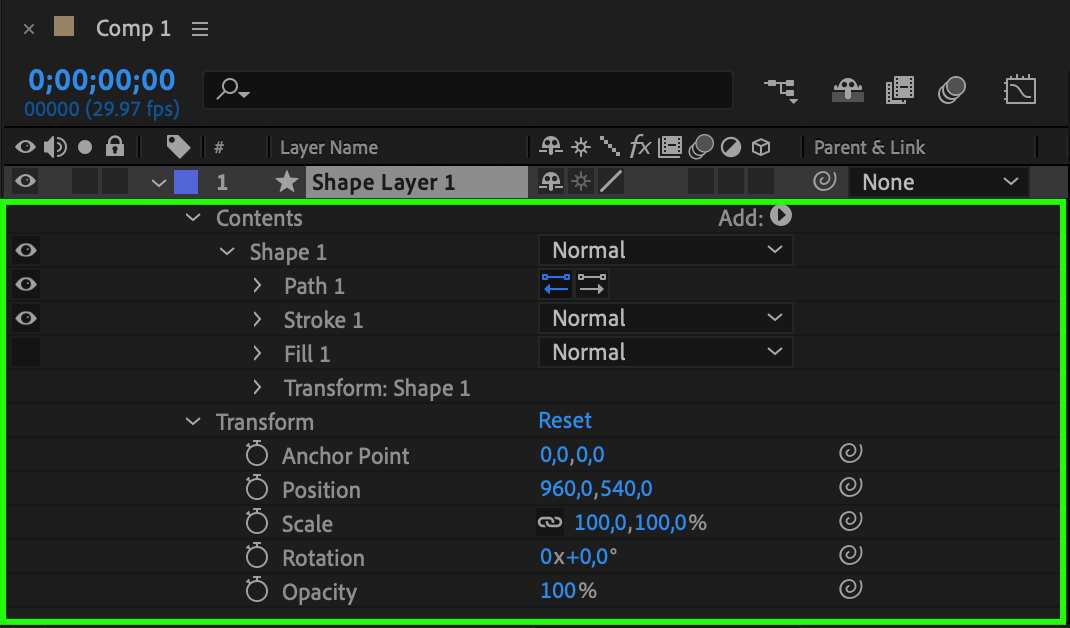The image size is (1070, 628).
Task: Enable Motion Blur for the composition
Action: tap(951, 91)
